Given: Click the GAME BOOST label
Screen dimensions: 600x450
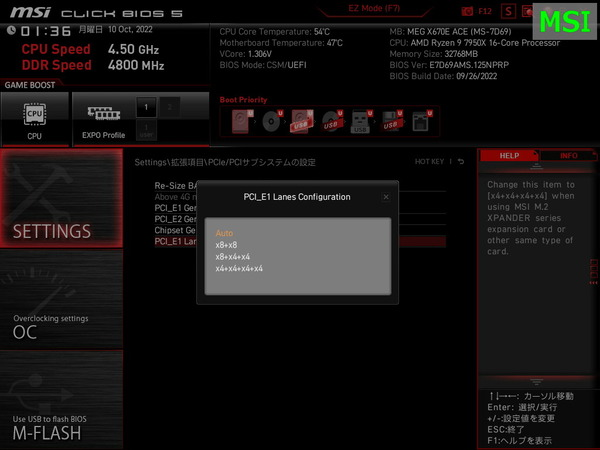Looking at the screenshot, I should (30, 85).
